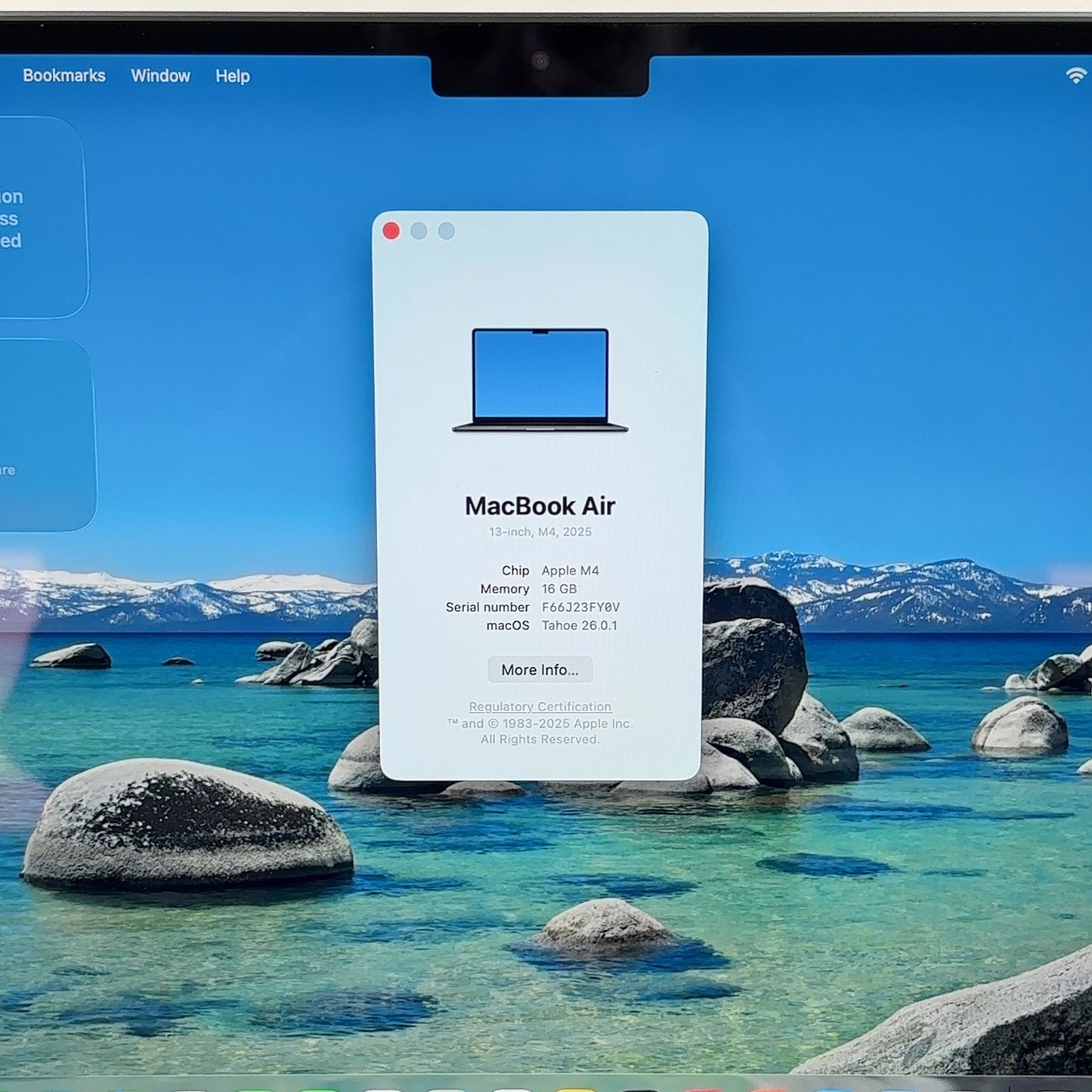This screenshot has height=1092, width=1092.
Task: Open the Help menu
Action: tap(232, 76)
